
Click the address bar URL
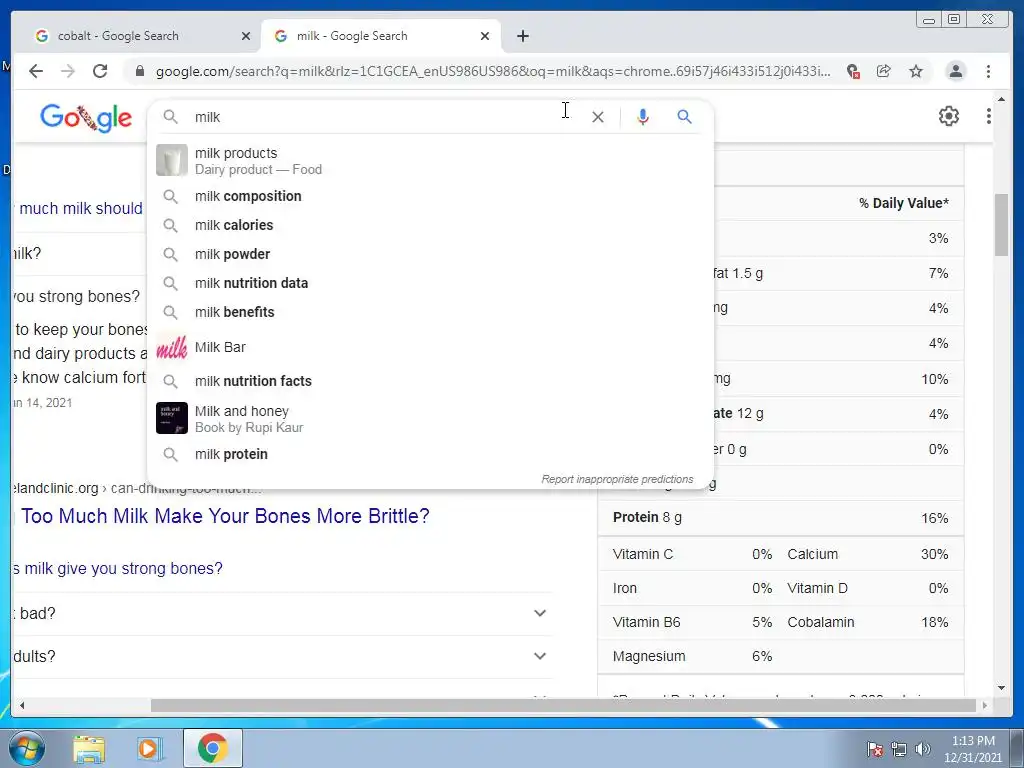point(493,71)
